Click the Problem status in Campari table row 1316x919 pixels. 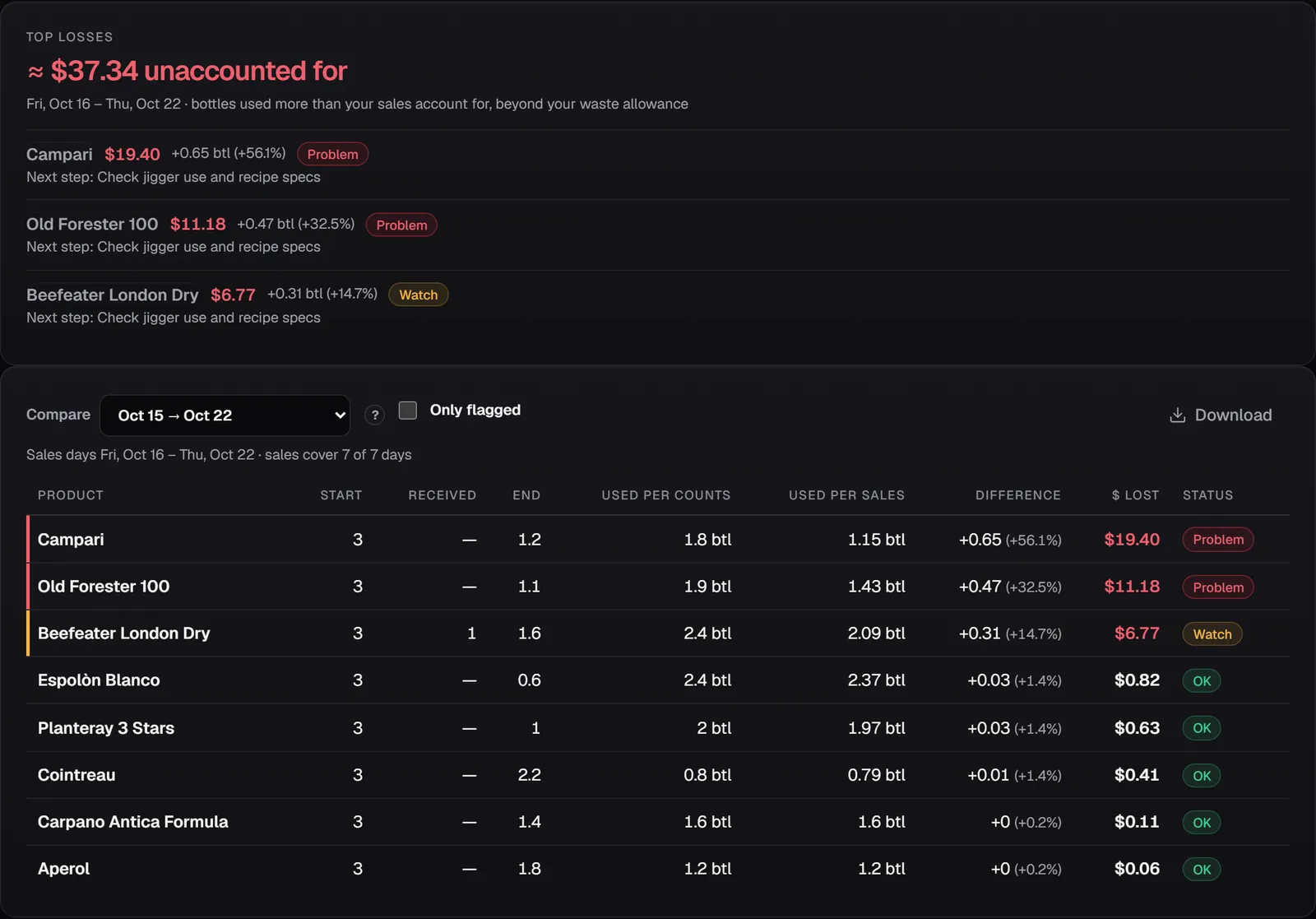pos(1218,540)
